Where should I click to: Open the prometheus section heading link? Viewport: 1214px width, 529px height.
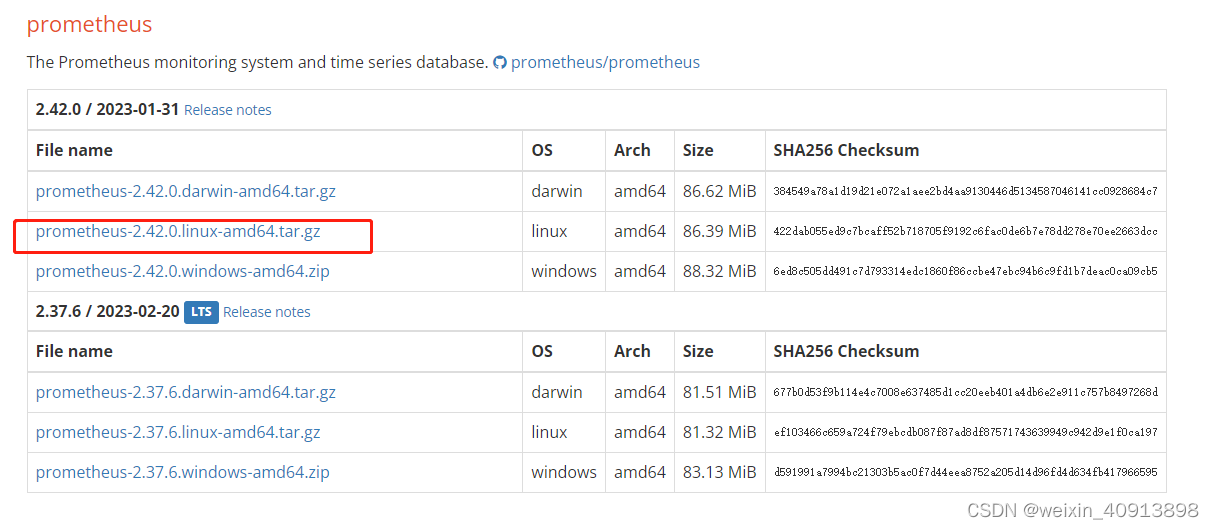pyautogui.click(x=89, y=23)
